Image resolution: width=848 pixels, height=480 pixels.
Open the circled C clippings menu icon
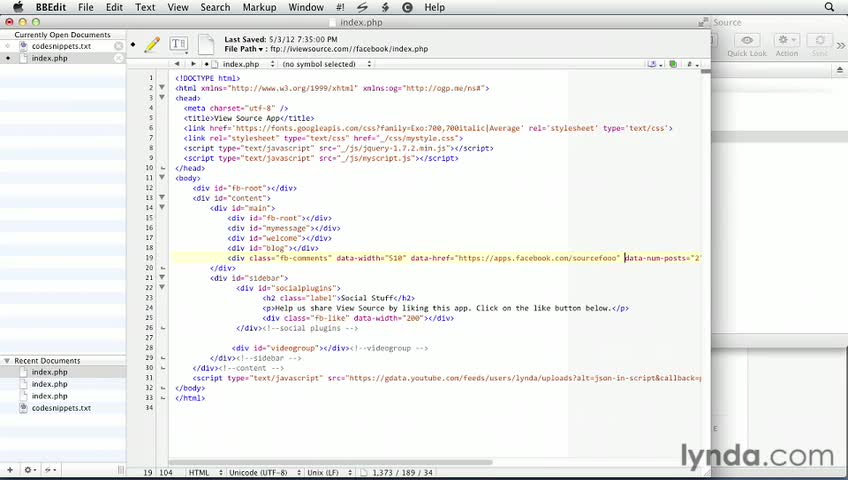(x=407, y=7)
